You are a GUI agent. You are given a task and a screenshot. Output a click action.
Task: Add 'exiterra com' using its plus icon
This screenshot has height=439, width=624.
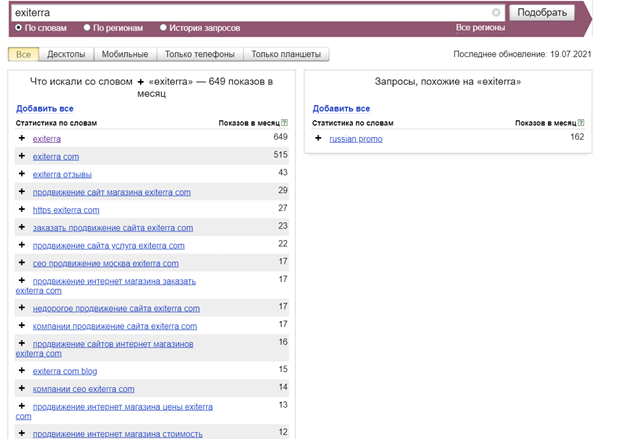click(22, 156)
